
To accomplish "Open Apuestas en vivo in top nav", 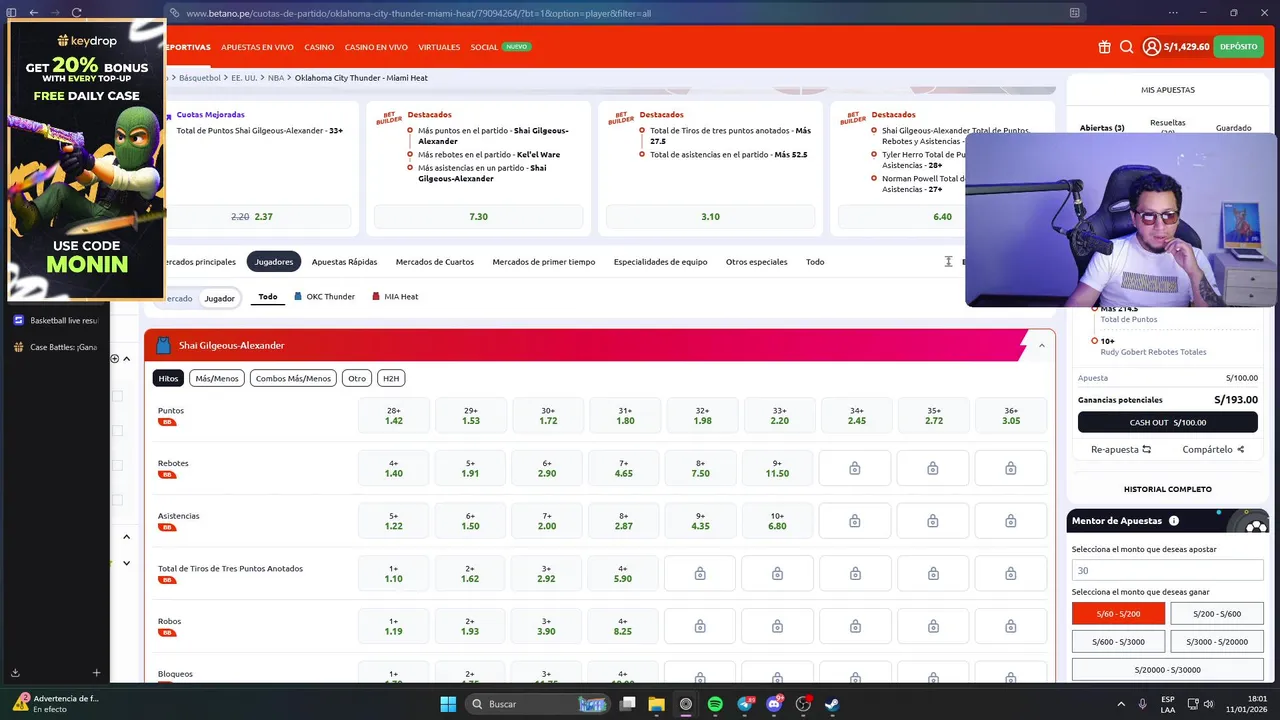I will tap(257, 47).
